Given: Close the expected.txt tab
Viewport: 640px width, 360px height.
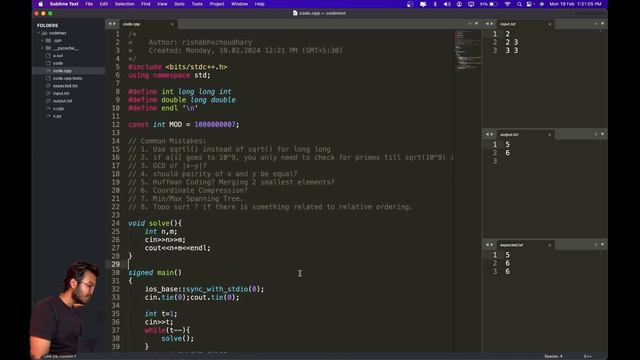Looking at the screenshot, I should click(x=549, y=245).
